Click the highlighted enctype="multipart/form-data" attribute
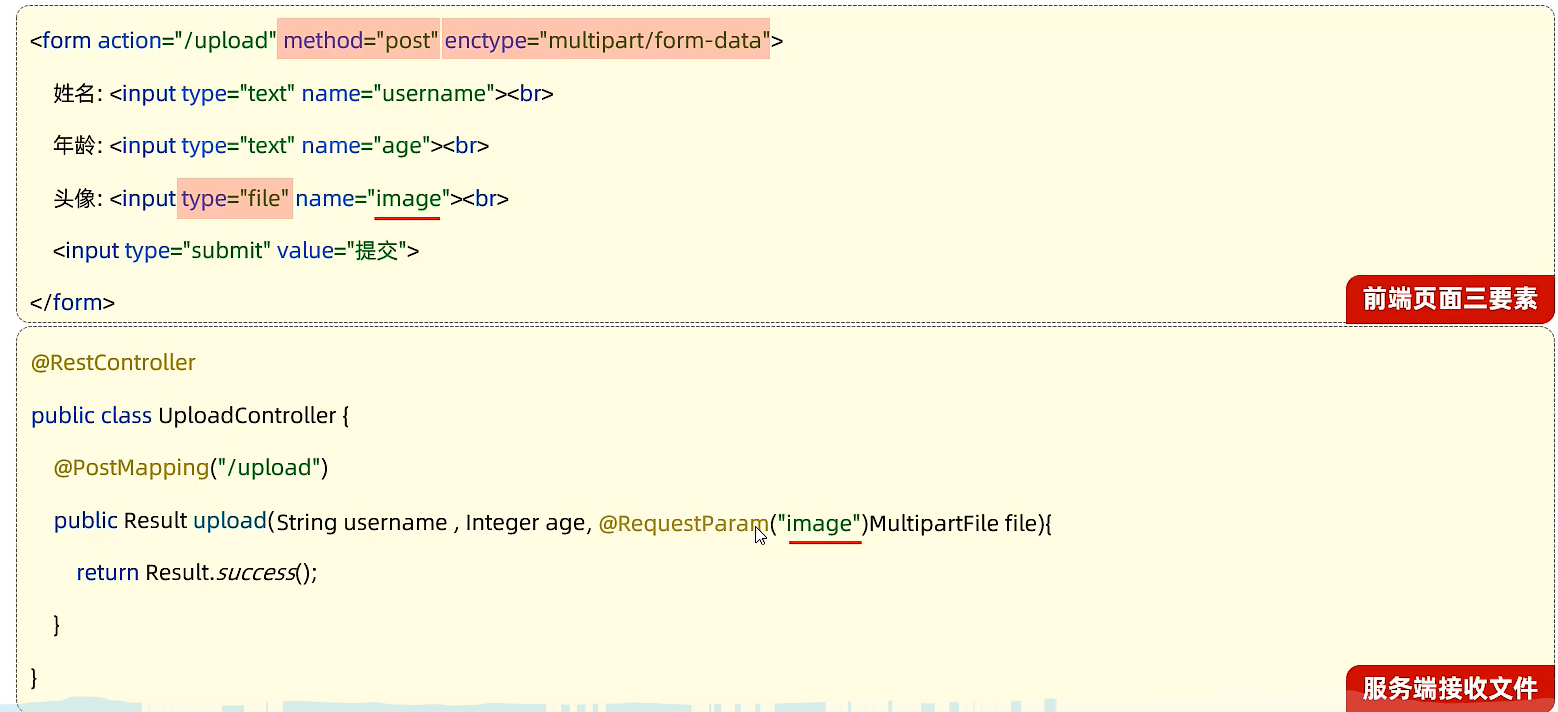 (605, 41)
